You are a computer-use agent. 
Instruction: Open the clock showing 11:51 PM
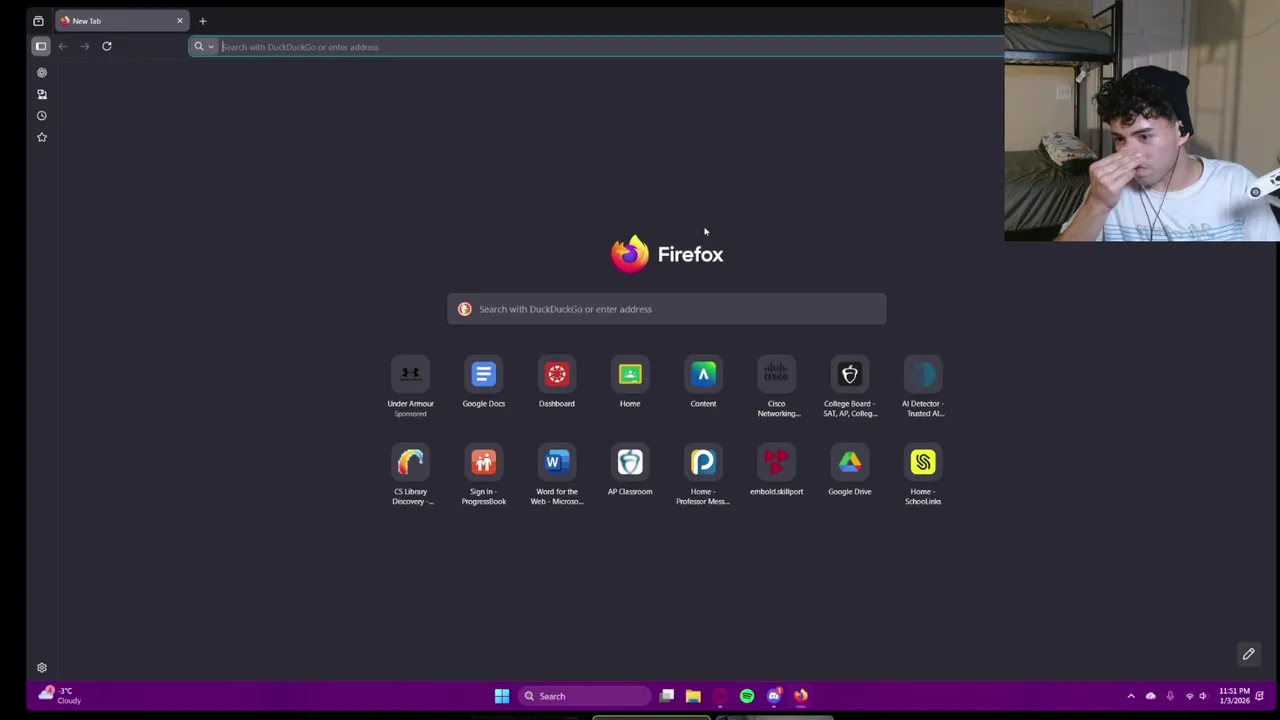coord(1233,696)
